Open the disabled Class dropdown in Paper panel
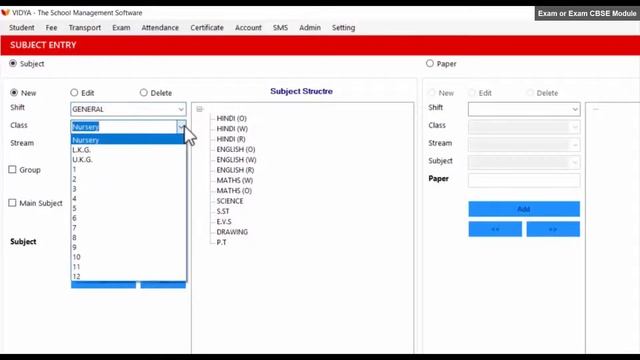Image resolution: width=640 pixels, height=360 pixels. click(524, 127)
